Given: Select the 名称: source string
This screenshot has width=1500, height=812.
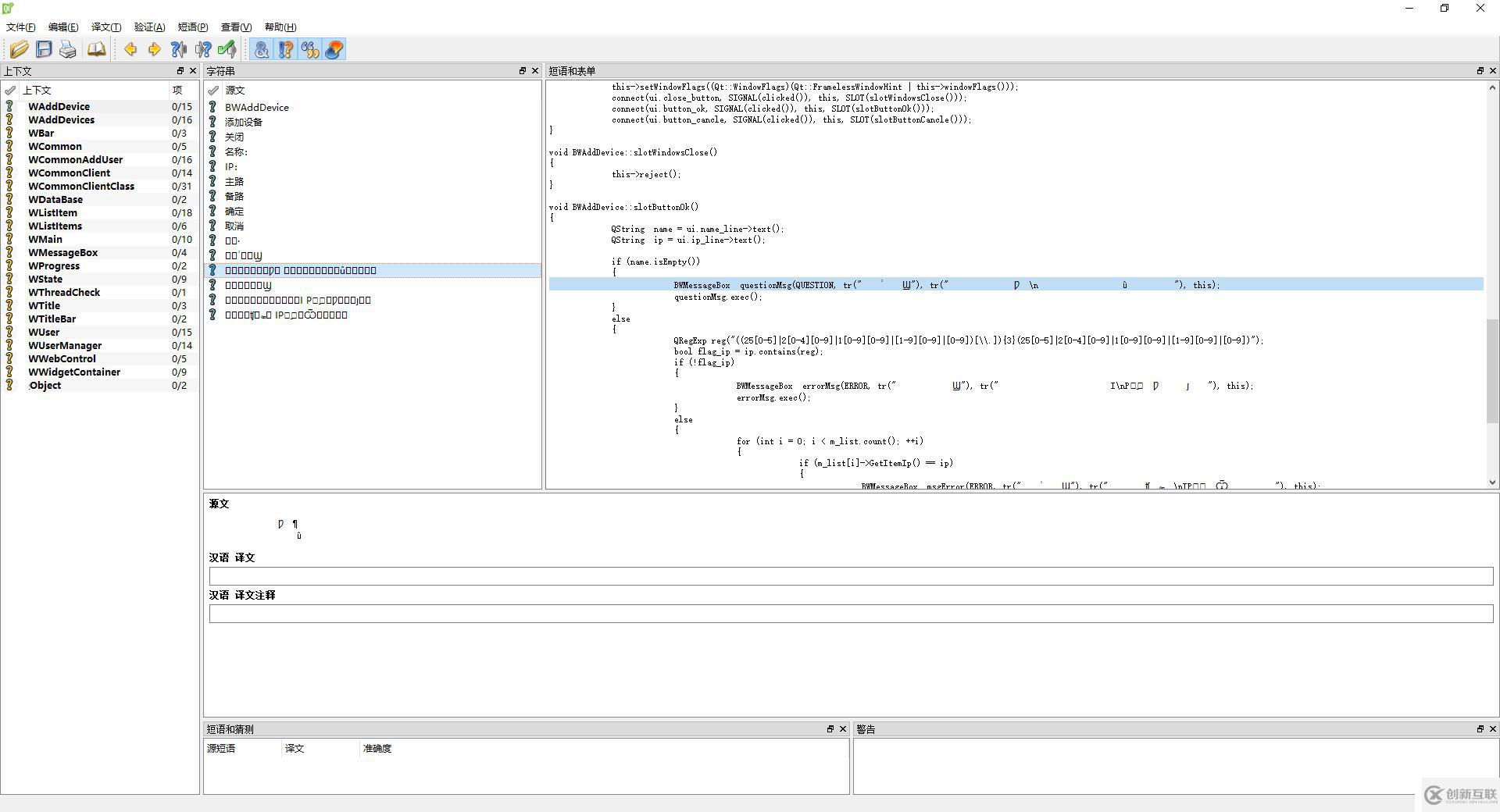Looking at the screenshot, I should pyautogui.click(x=373, y=151).
